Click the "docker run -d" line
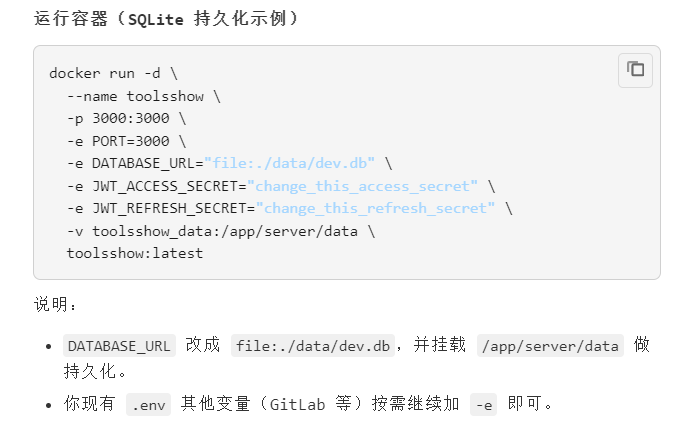 point(113,74)
